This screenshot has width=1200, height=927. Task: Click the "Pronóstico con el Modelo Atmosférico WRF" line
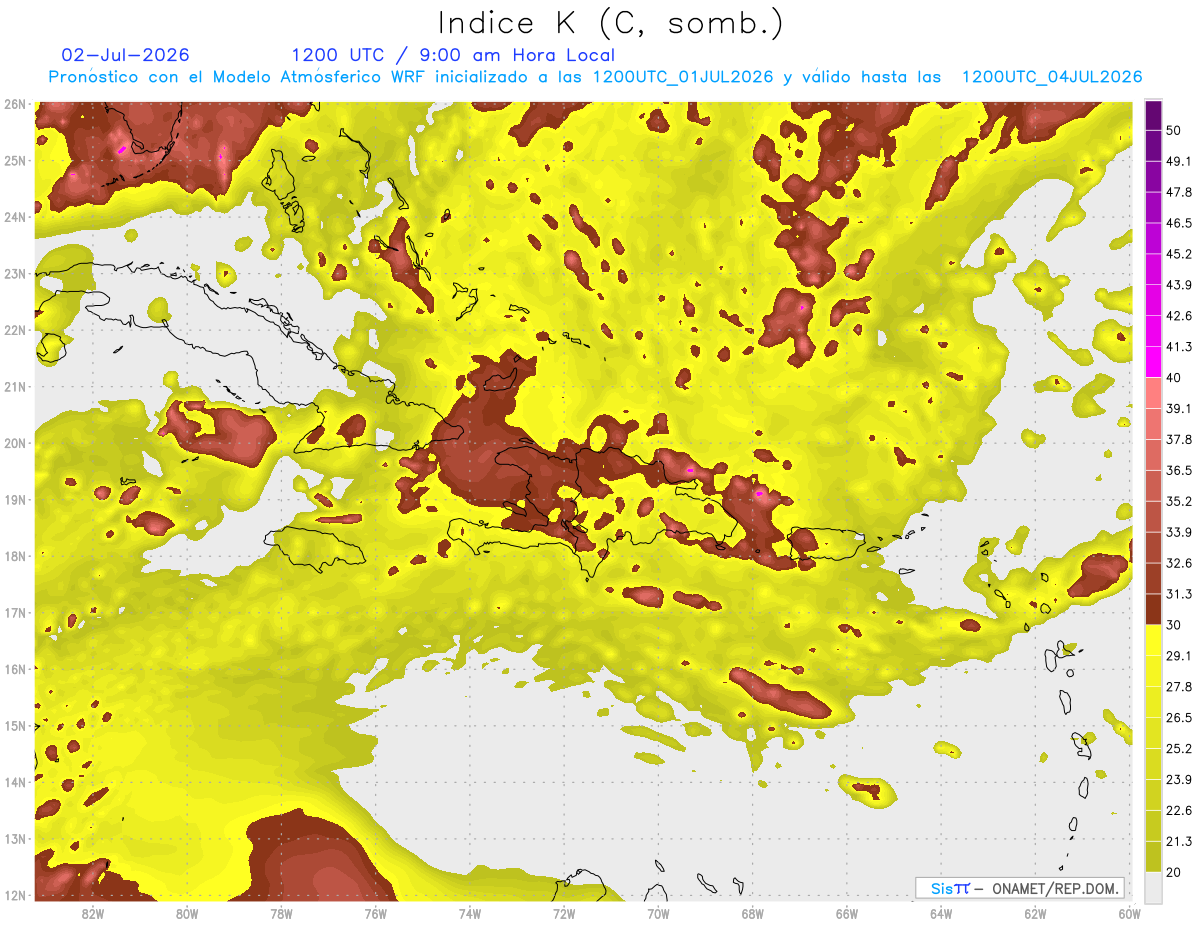pyautogui.click(x=595, y=77)
